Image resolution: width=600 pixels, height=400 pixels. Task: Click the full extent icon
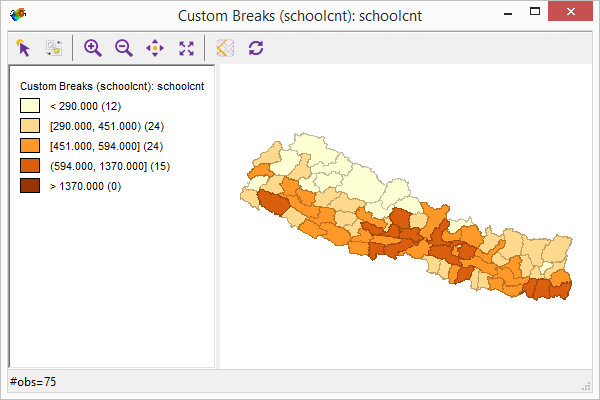(186, 48)
